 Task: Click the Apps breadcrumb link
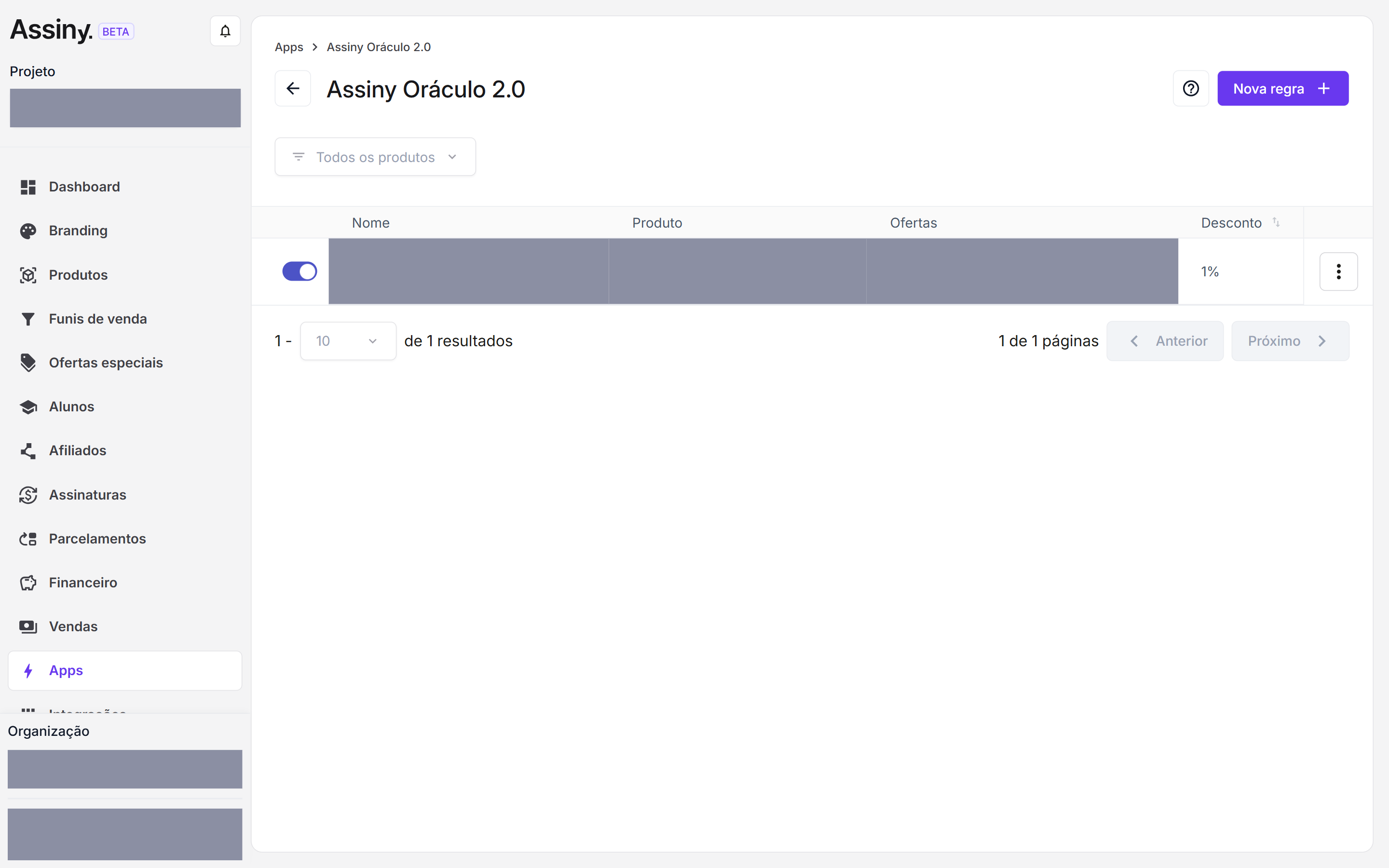(x=289, y=47)
